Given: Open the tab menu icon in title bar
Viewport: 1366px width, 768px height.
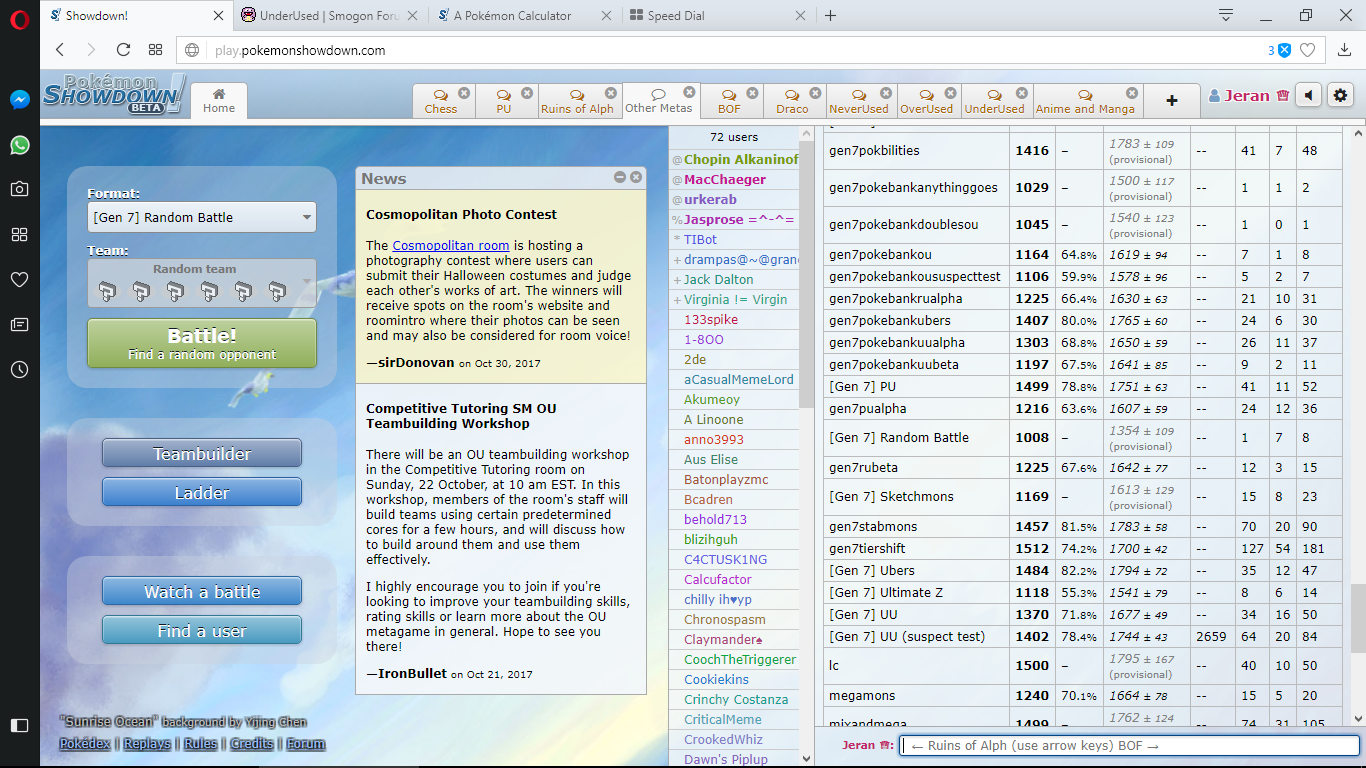Looking at the screenshot, I should (1226, 15).
